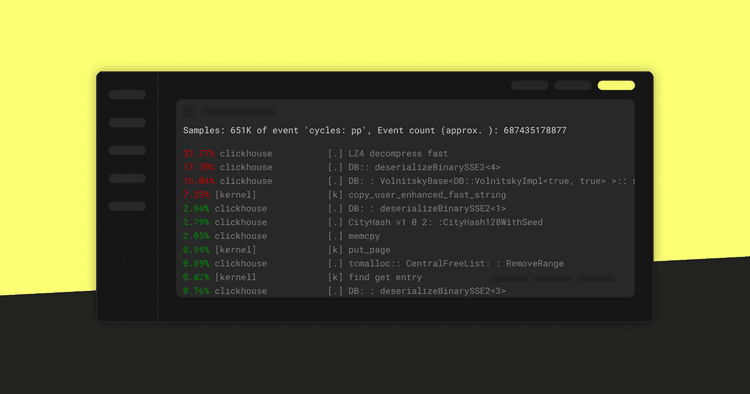Select copy_user_enhanced_fast_string symbol

(427, 195)
